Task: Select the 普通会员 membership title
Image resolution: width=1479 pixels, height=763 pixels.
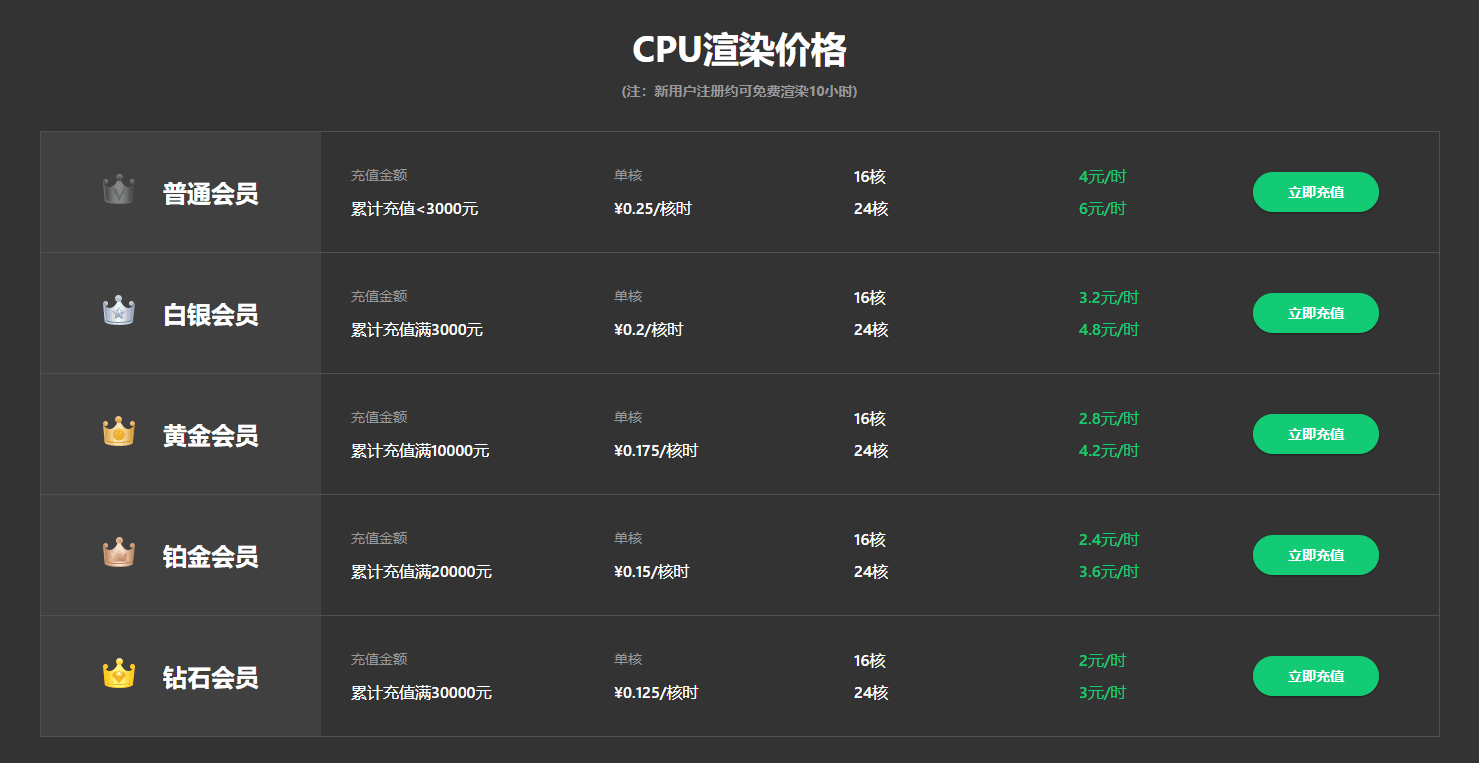Action: (210, 193)
